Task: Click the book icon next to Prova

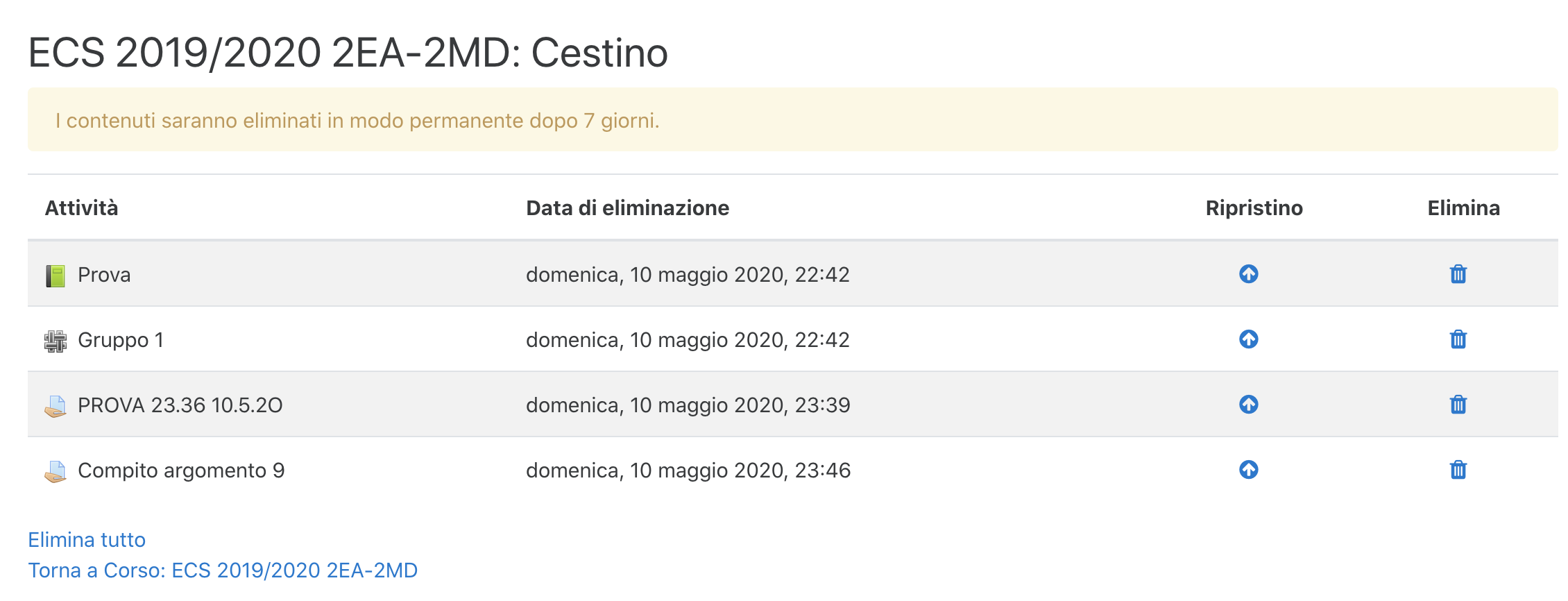Action: tap(54, 275)
